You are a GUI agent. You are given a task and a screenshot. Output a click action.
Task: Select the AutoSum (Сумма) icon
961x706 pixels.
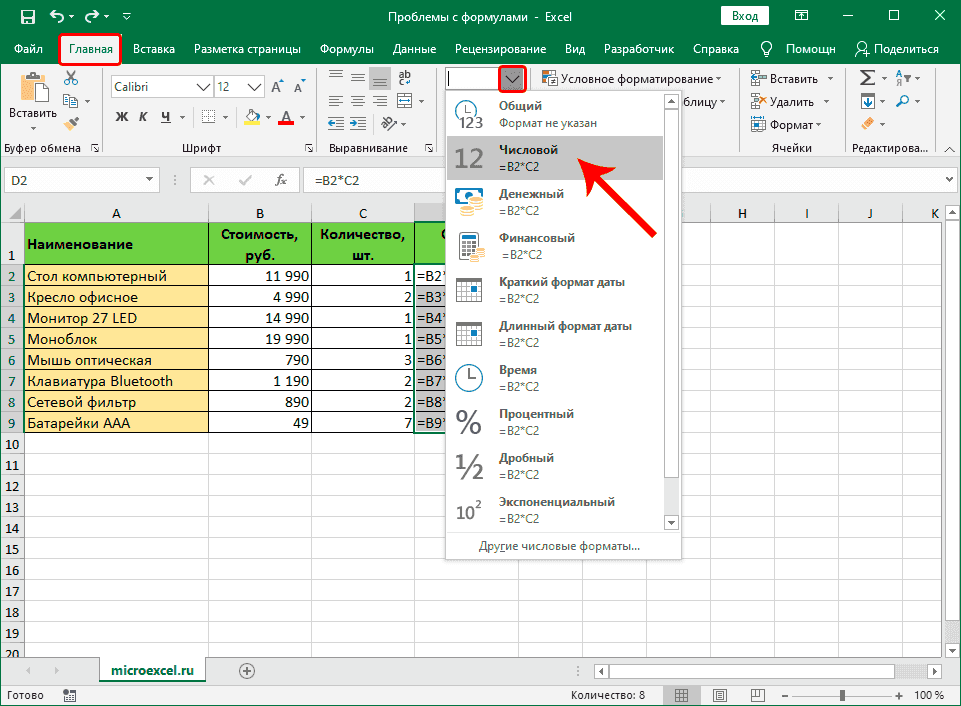[x=869, y=78]
